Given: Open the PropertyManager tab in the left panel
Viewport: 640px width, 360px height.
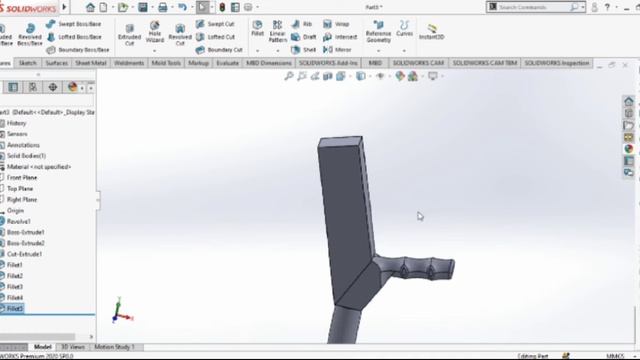Looking at the screenshot, I should 13,87.
